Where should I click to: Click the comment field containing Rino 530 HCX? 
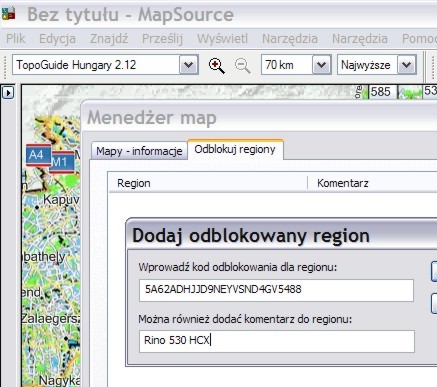click(277, 341)
